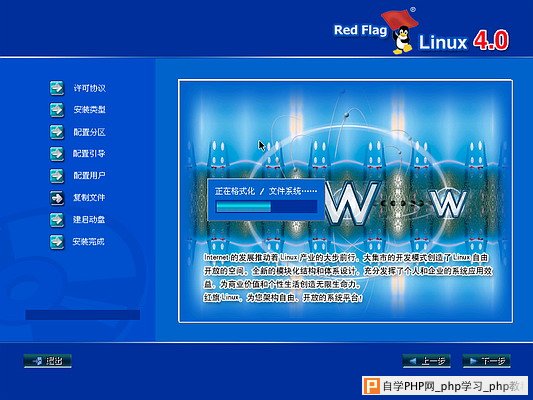
Task: Click the arrow icon beside 配置分区
Action: 57,132
